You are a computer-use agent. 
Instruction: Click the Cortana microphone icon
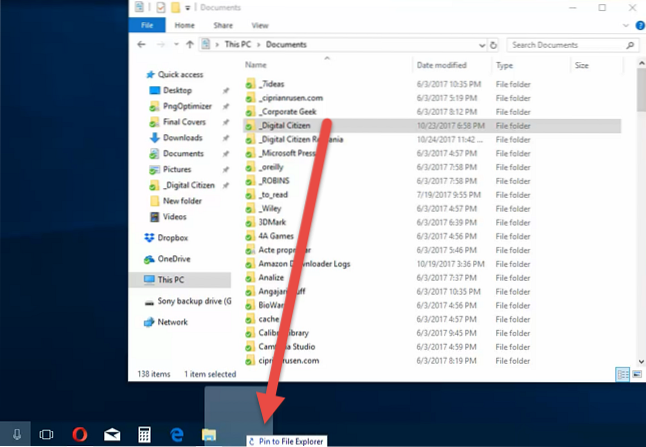pyautogui.click(x=17, y=434)
